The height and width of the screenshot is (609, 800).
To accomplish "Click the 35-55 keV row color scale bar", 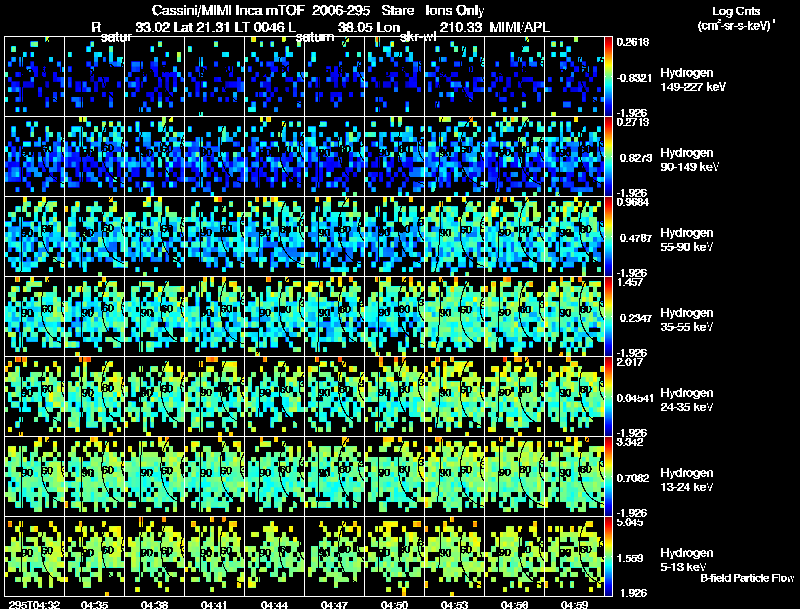I will click(608, 316).
